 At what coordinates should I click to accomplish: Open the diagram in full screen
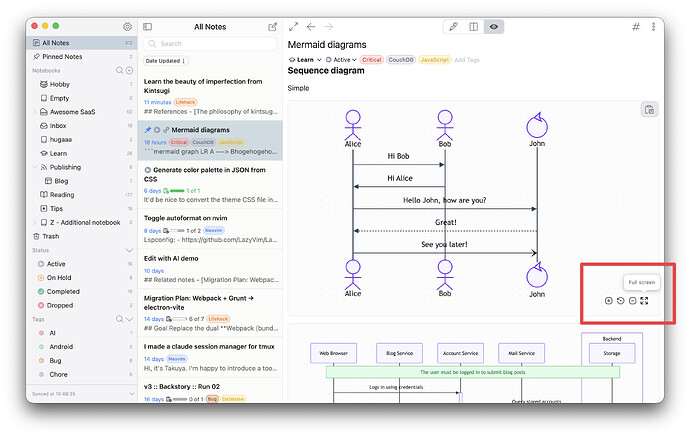644,300
